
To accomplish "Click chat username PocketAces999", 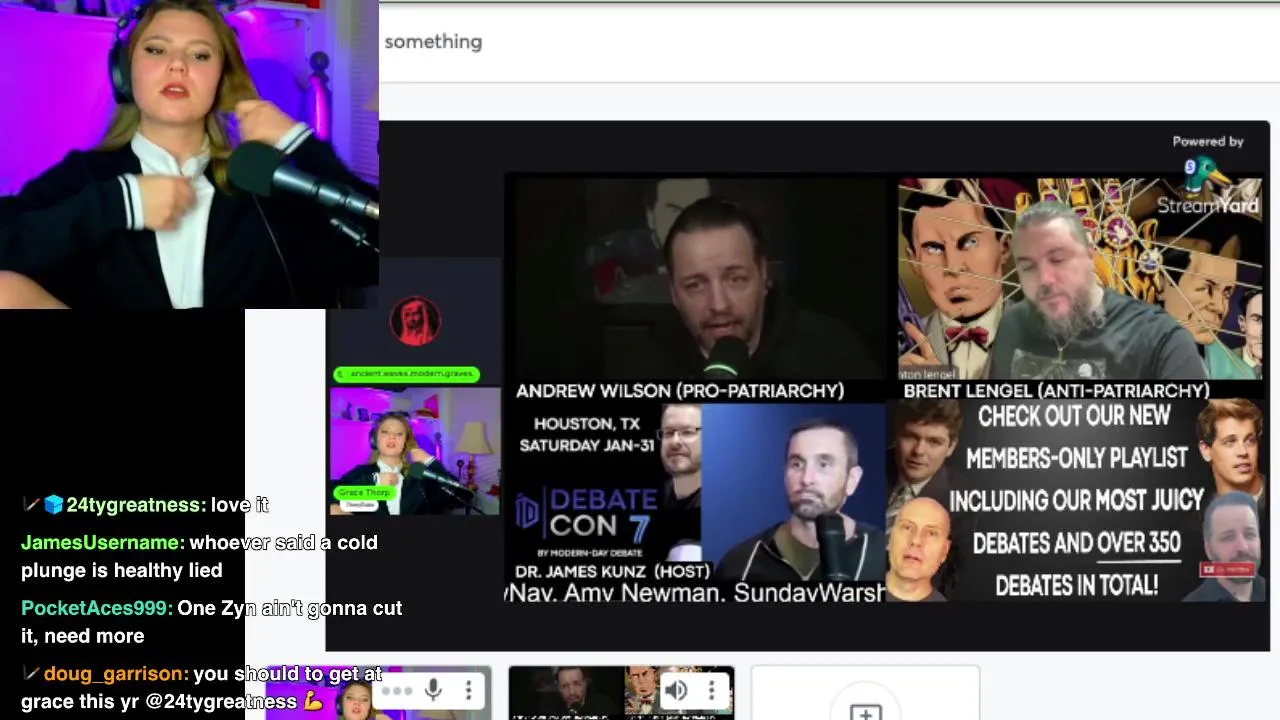I will (97, 608).
